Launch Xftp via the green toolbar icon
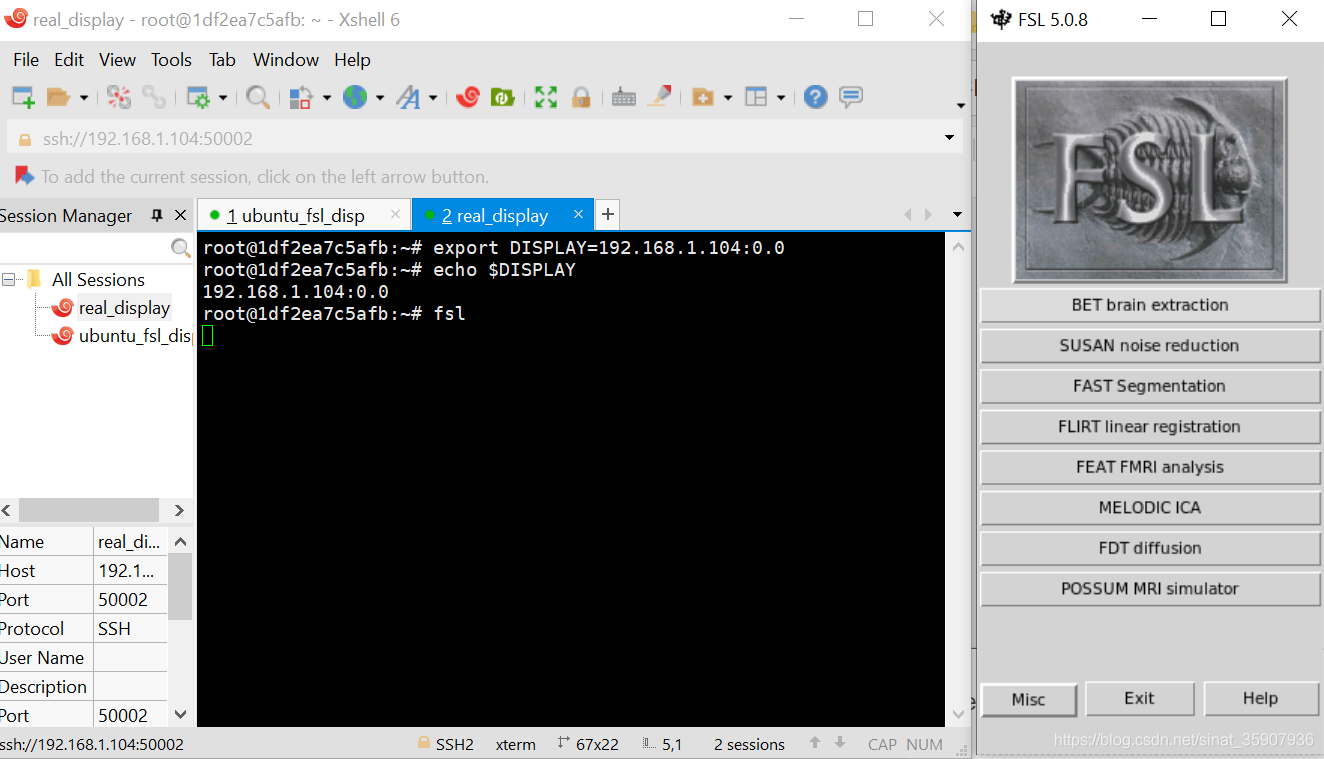Viewport: 1324px width, 759px height. (502, 97)
